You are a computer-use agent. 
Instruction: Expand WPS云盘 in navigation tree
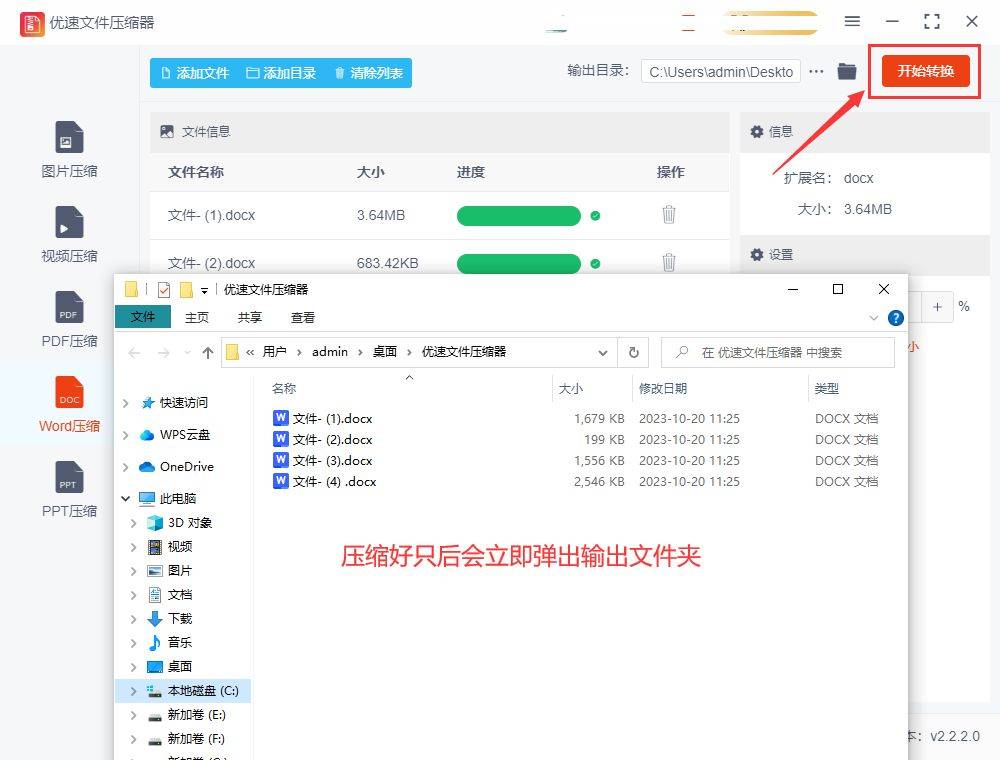point(126,435)
